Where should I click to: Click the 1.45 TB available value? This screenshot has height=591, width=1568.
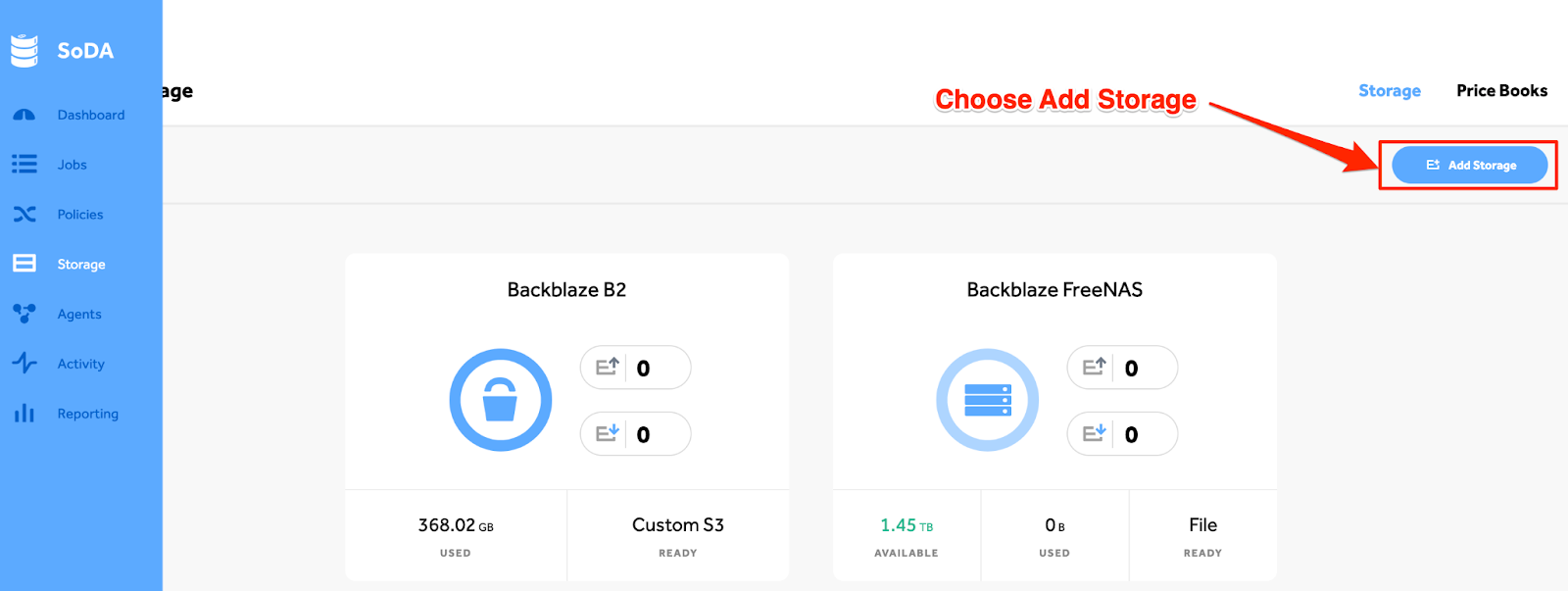906,525
